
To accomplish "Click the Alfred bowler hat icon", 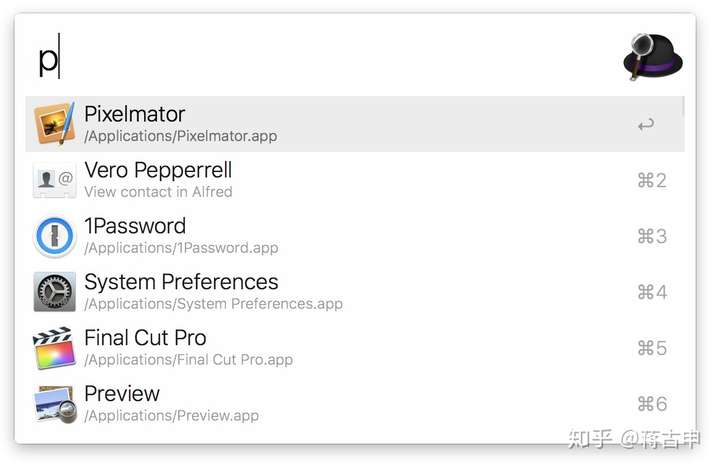I will [x=652, y=56].
